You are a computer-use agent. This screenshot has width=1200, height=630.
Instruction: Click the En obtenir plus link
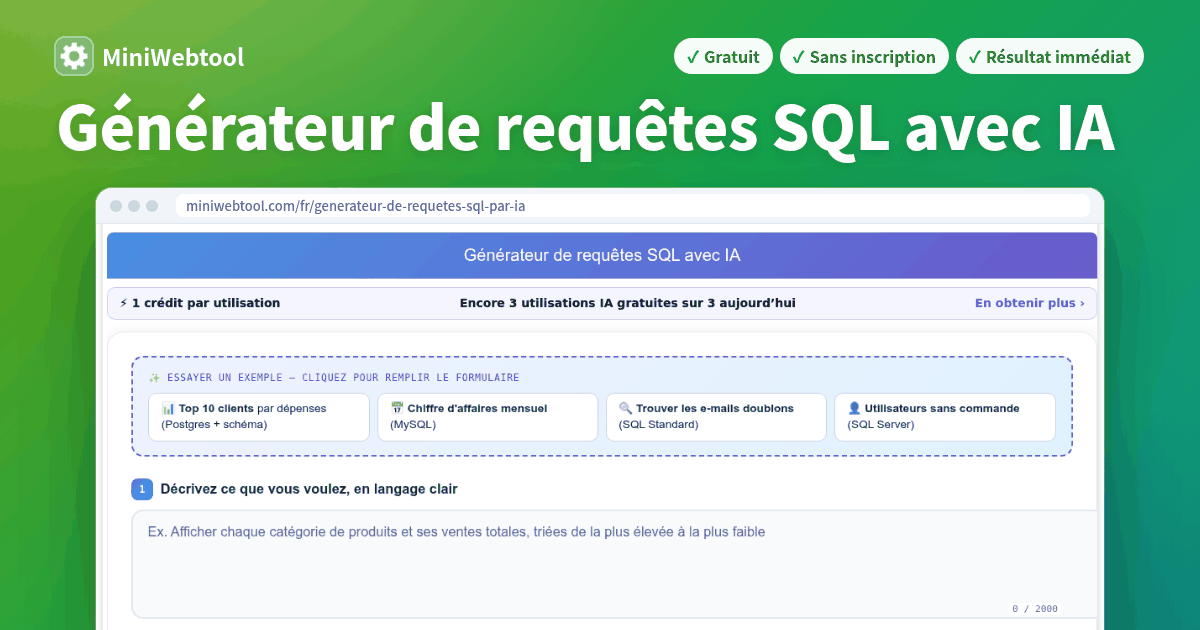(x=1030, y=303)
